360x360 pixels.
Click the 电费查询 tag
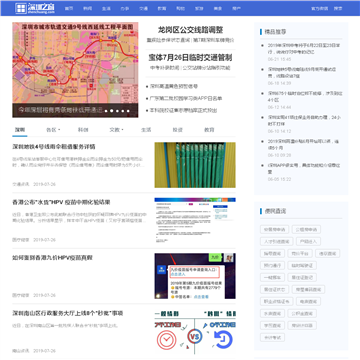[x=308, y=301]
